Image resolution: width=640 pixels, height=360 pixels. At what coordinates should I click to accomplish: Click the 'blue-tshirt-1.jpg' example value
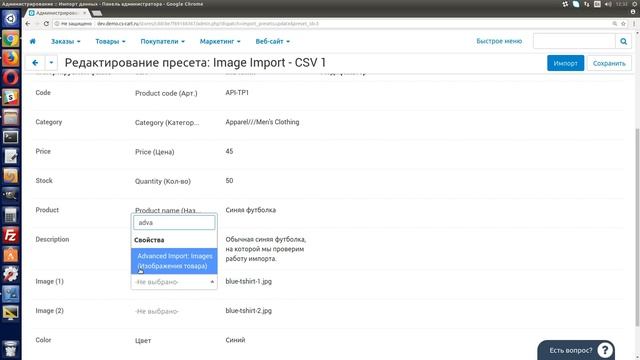[249, 281]
